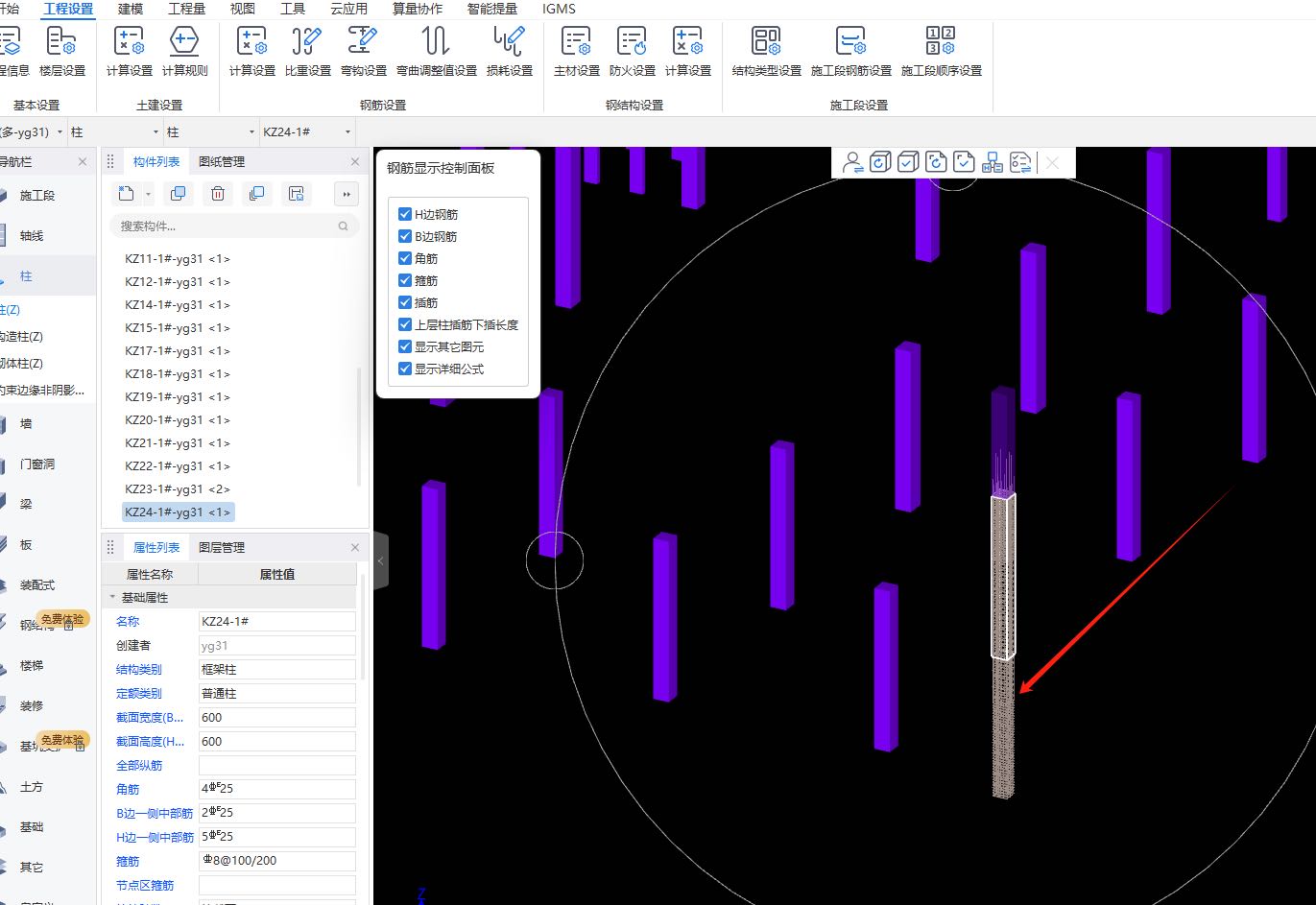Open 弯钩设置 hook settings

click(363, 52)
